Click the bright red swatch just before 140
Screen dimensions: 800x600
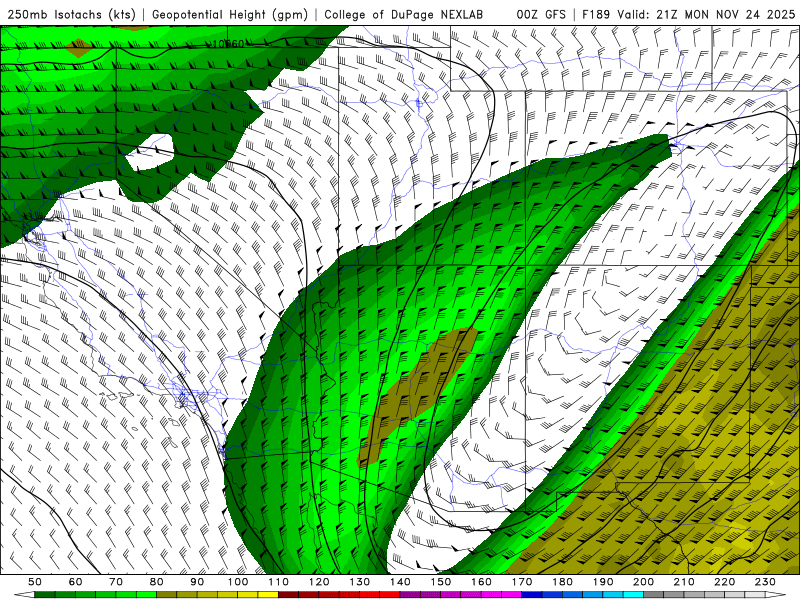pyautogui.click(x=390, y=595)
